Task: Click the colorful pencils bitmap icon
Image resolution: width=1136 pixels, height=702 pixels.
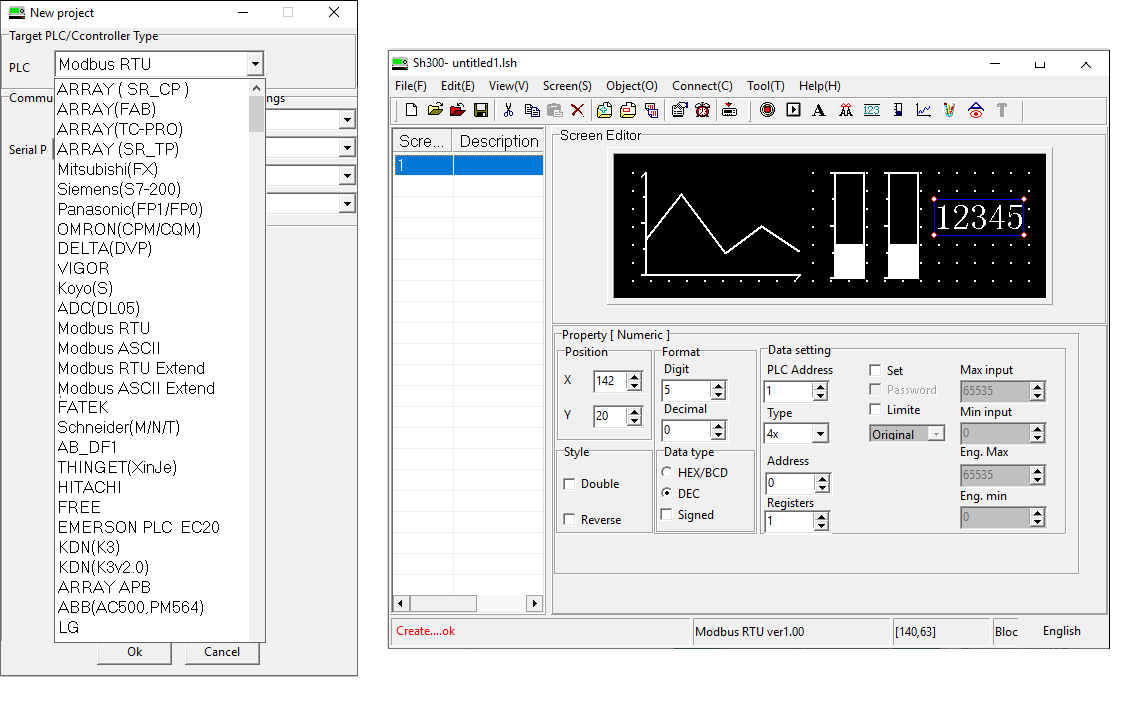Action: click(x=949, y=110)
